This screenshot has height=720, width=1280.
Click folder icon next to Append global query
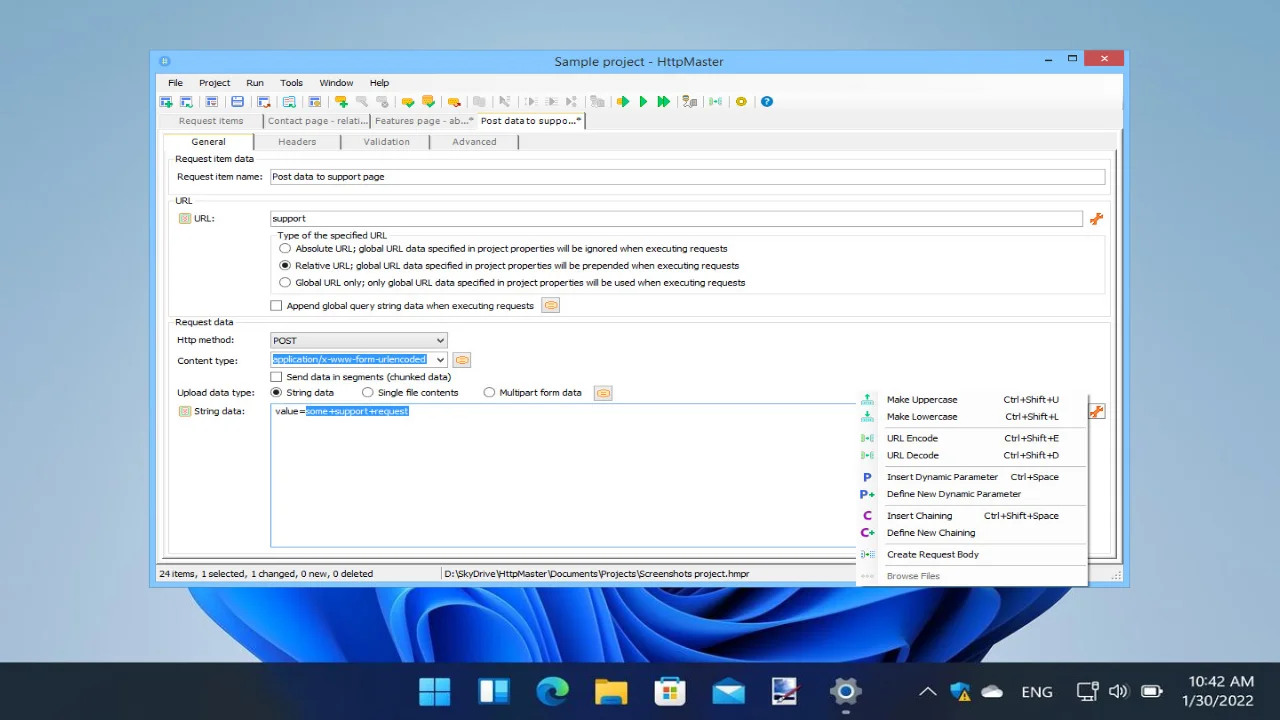550,305
